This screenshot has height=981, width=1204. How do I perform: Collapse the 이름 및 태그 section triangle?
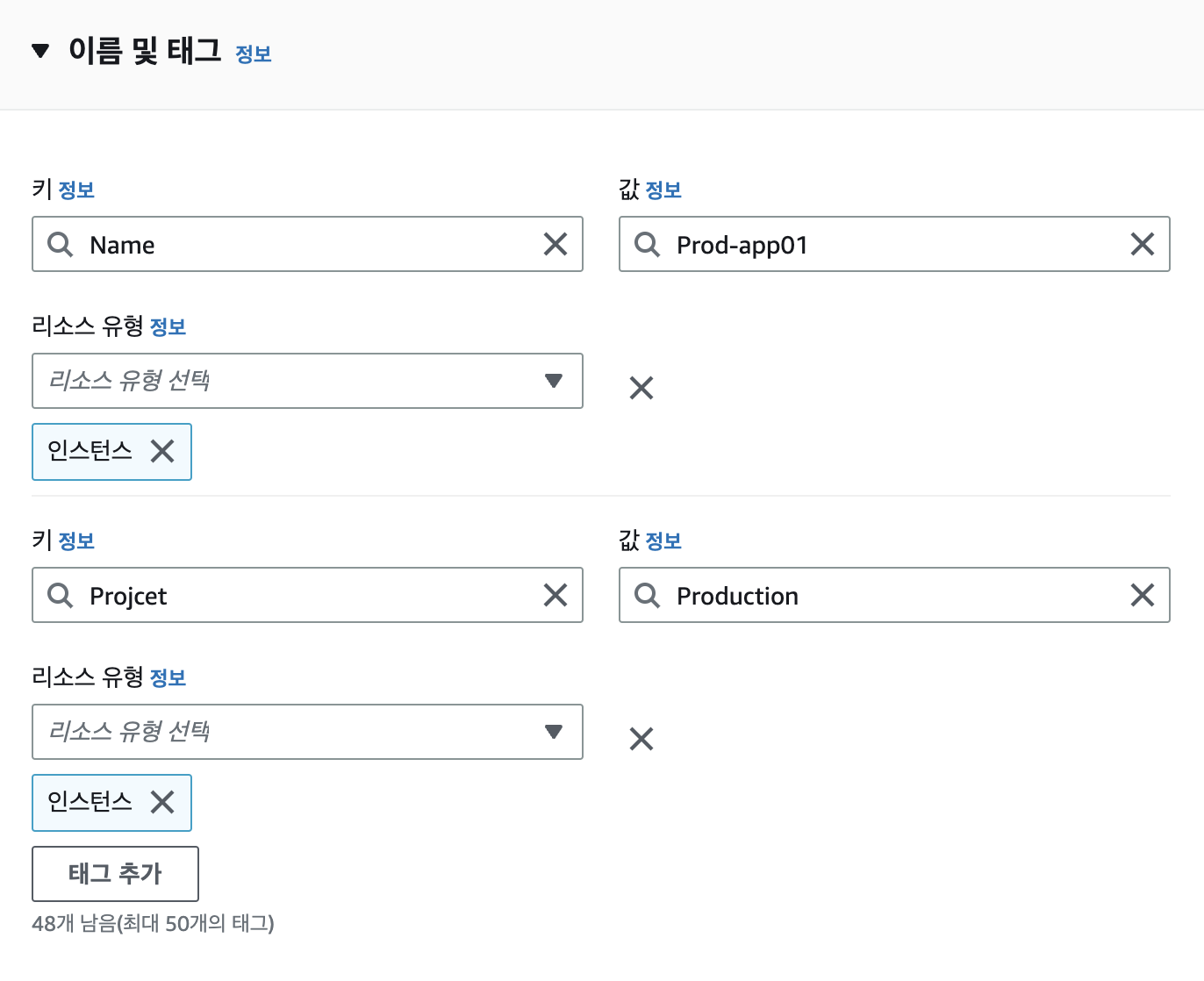[40, 51]
